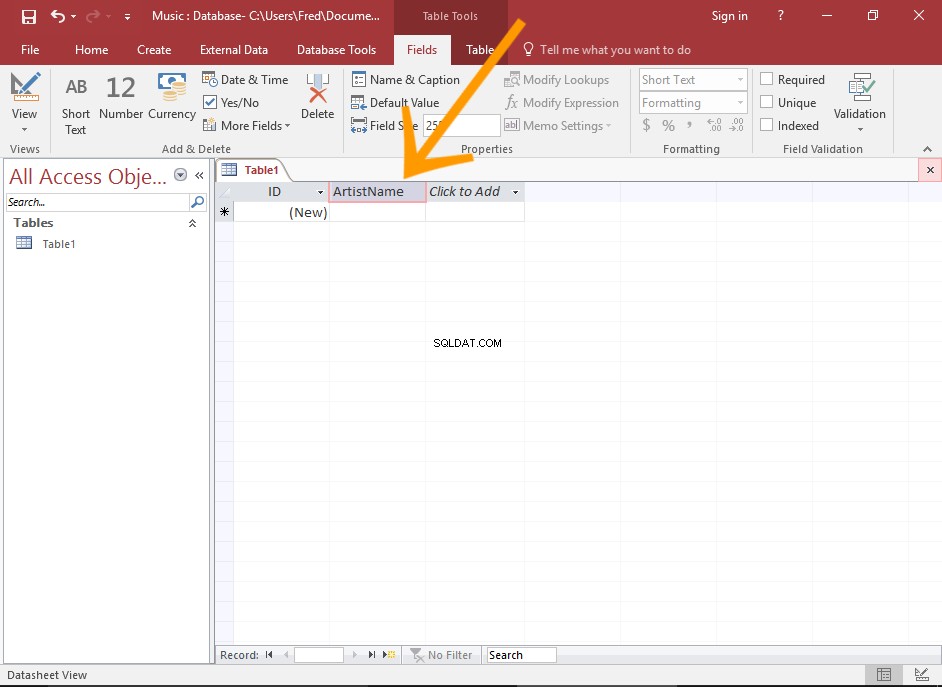Click the record navigator Search box
This screenshot has height=687, width=942.
pyautogui.click(x=521, y=655)
